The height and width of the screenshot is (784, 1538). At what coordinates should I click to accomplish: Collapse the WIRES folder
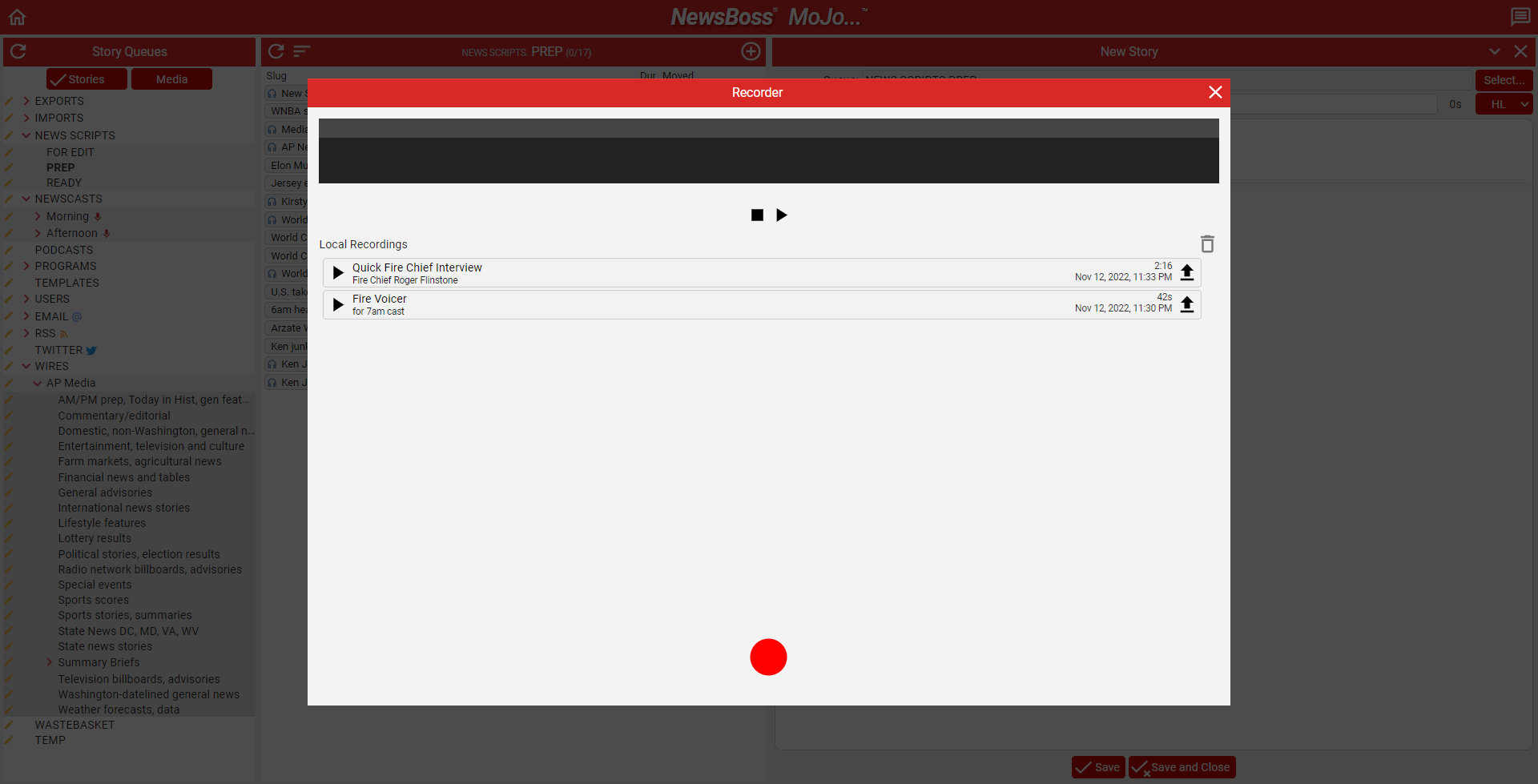coord(26,366)
